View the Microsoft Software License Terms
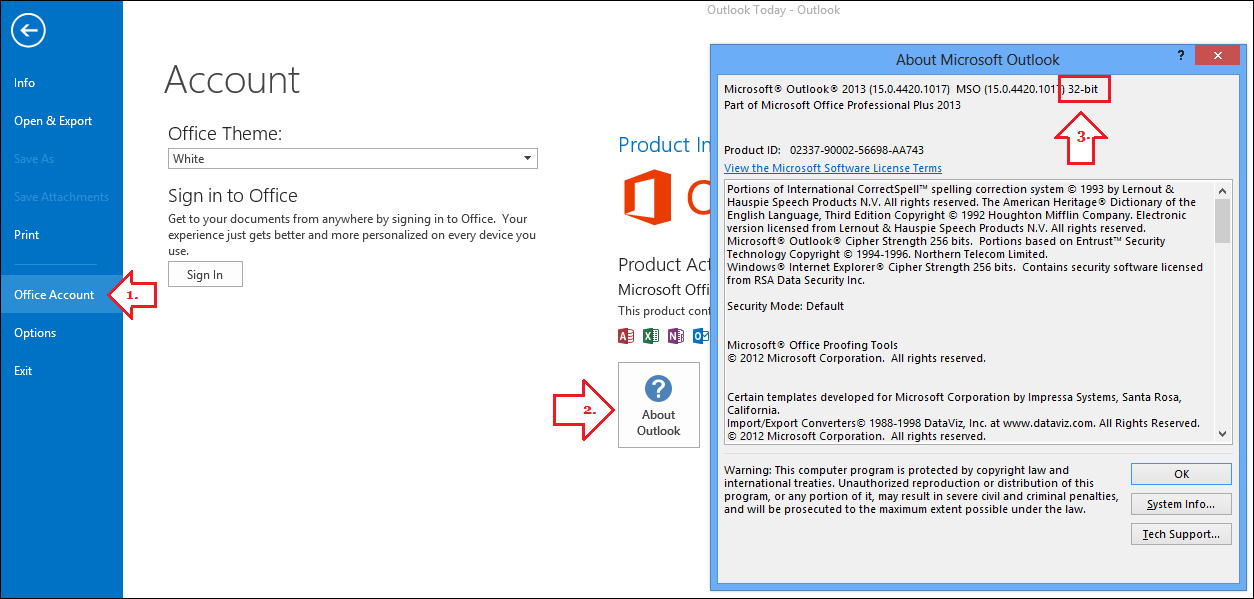Image resolution: width=1254 pixels, height=599 pixels. 833,168
